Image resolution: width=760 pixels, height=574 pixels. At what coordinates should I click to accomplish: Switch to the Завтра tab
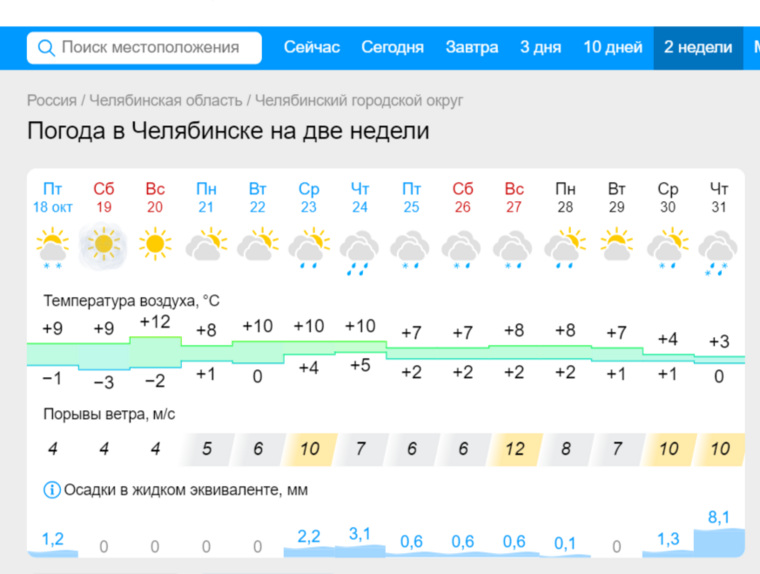tap(472, 48)
